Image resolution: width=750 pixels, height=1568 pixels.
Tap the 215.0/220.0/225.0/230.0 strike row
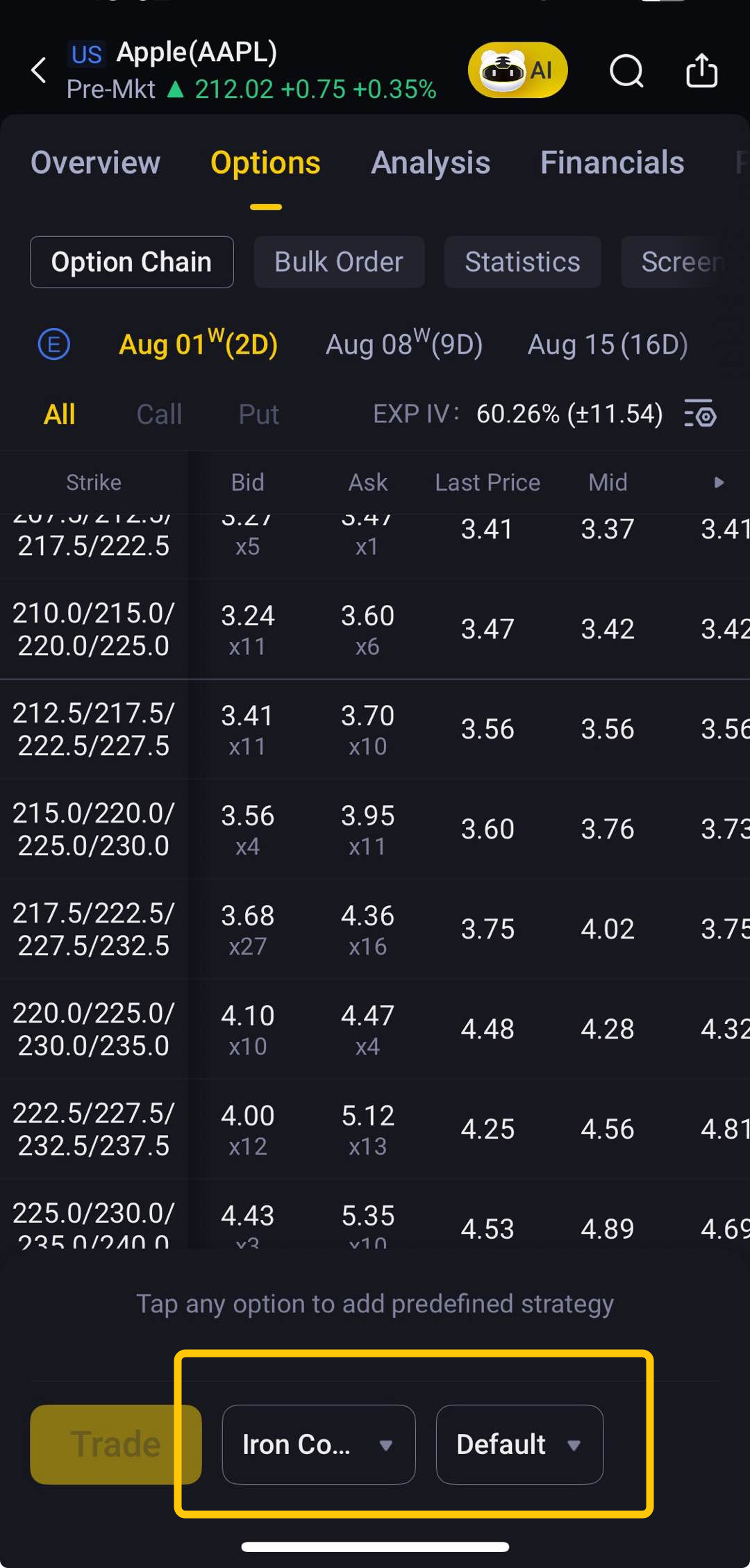[94, 829]
